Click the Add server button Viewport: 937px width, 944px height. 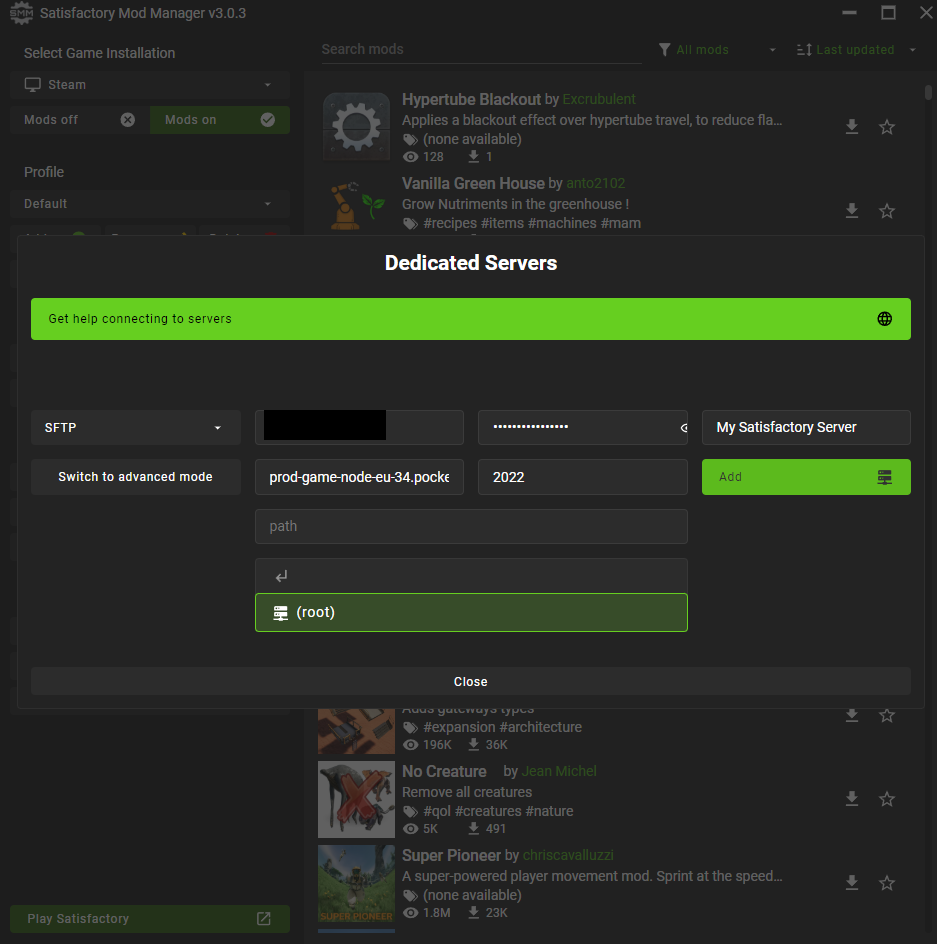tap(806, 477)
